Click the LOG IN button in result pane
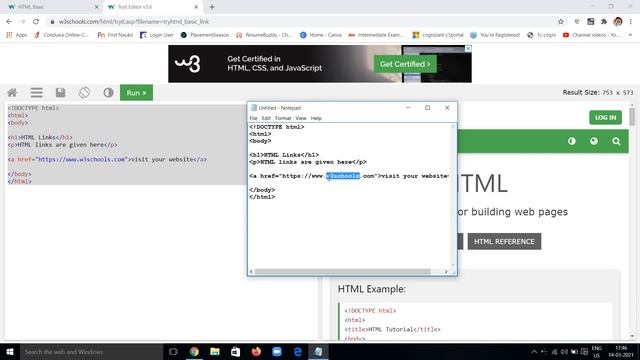 tap(605, 118)
